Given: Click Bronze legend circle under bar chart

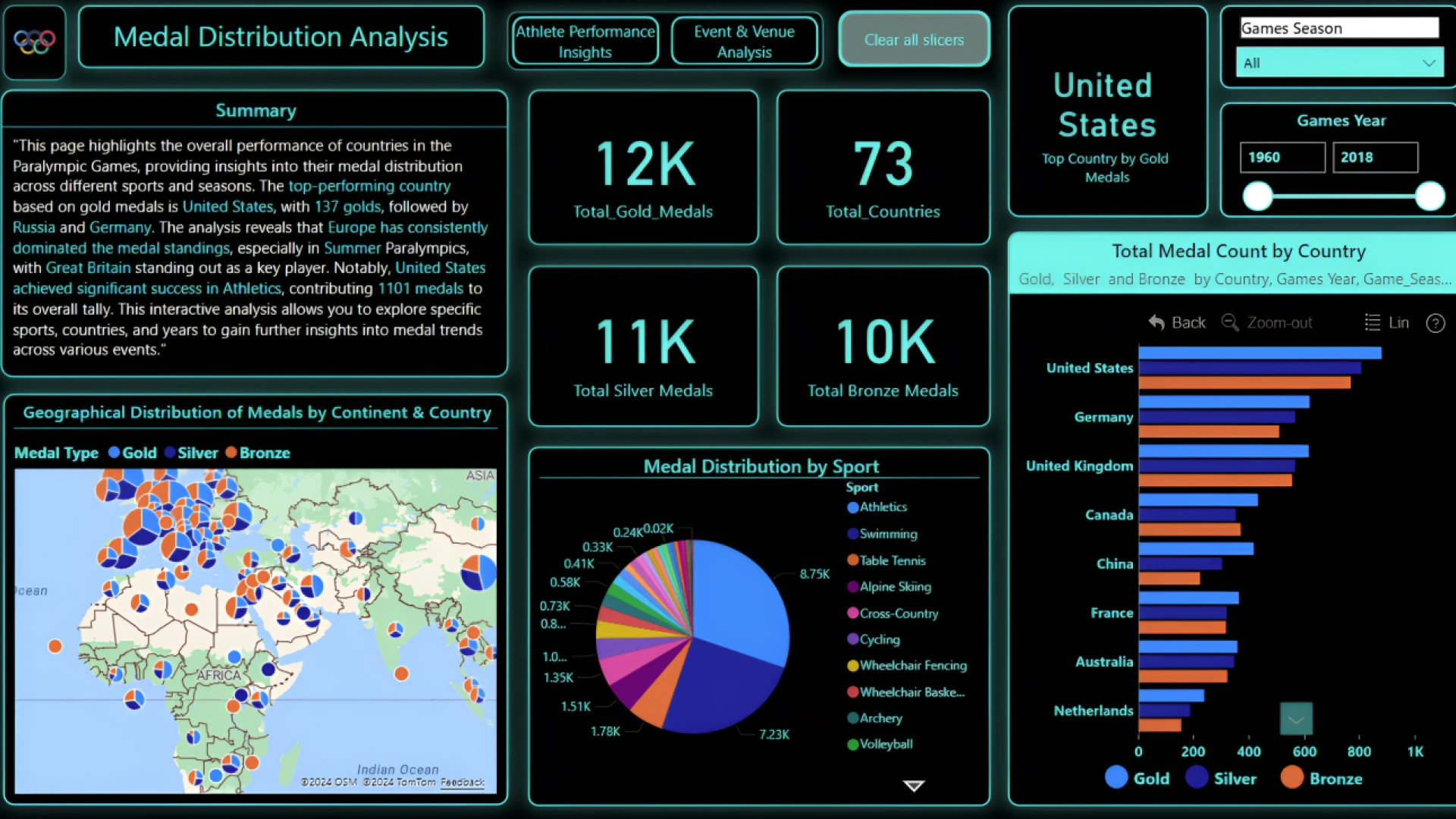Looking at the screenshot, I should coord(1291,777).
